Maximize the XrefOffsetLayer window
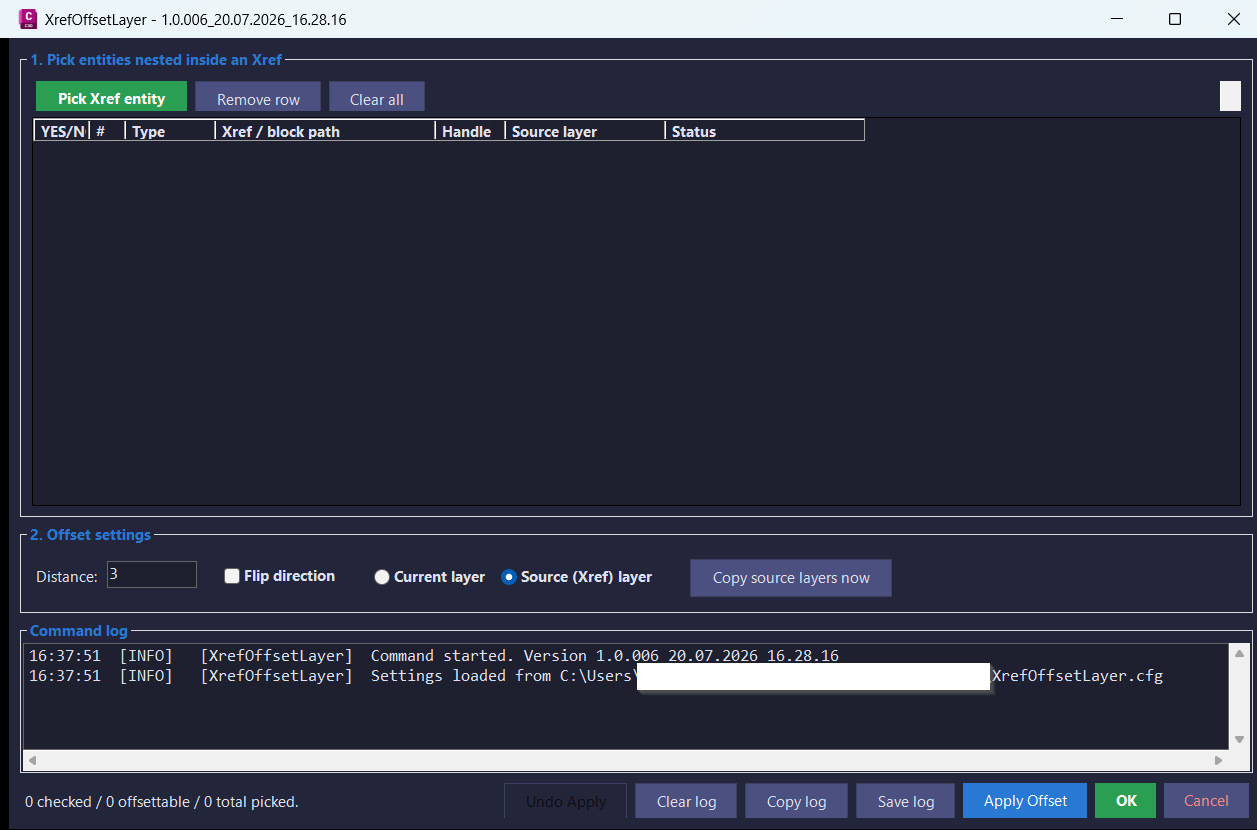The height and width of the screenshot is (830, 1257). (x=1175, y=19)
